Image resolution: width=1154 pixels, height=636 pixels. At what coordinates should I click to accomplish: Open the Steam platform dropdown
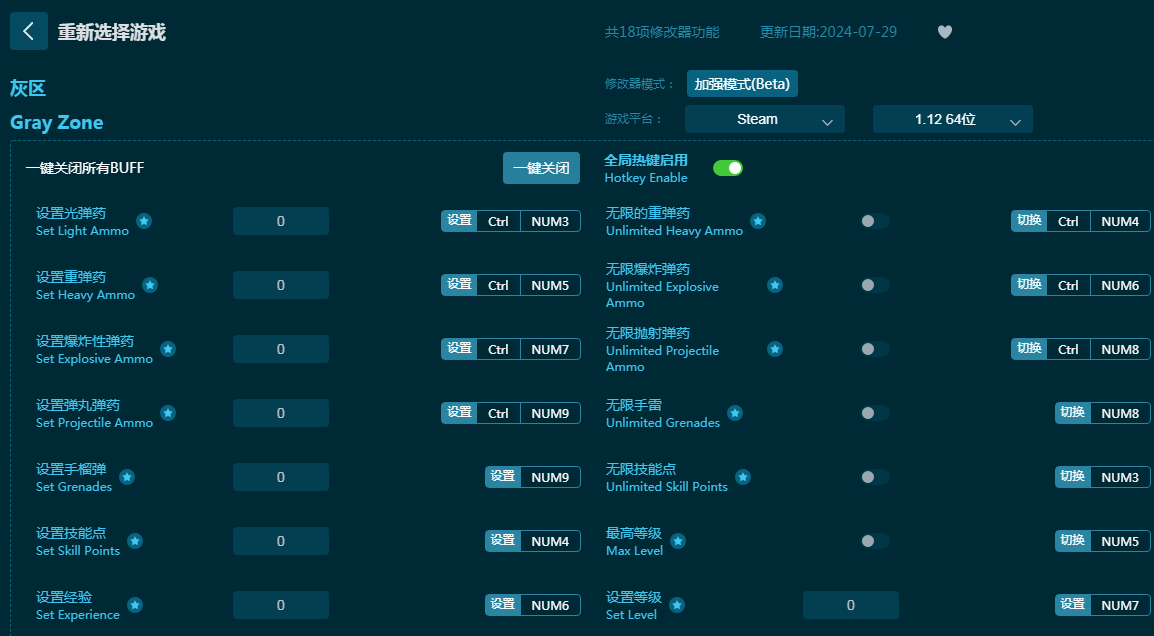click(x=765, y=119)
